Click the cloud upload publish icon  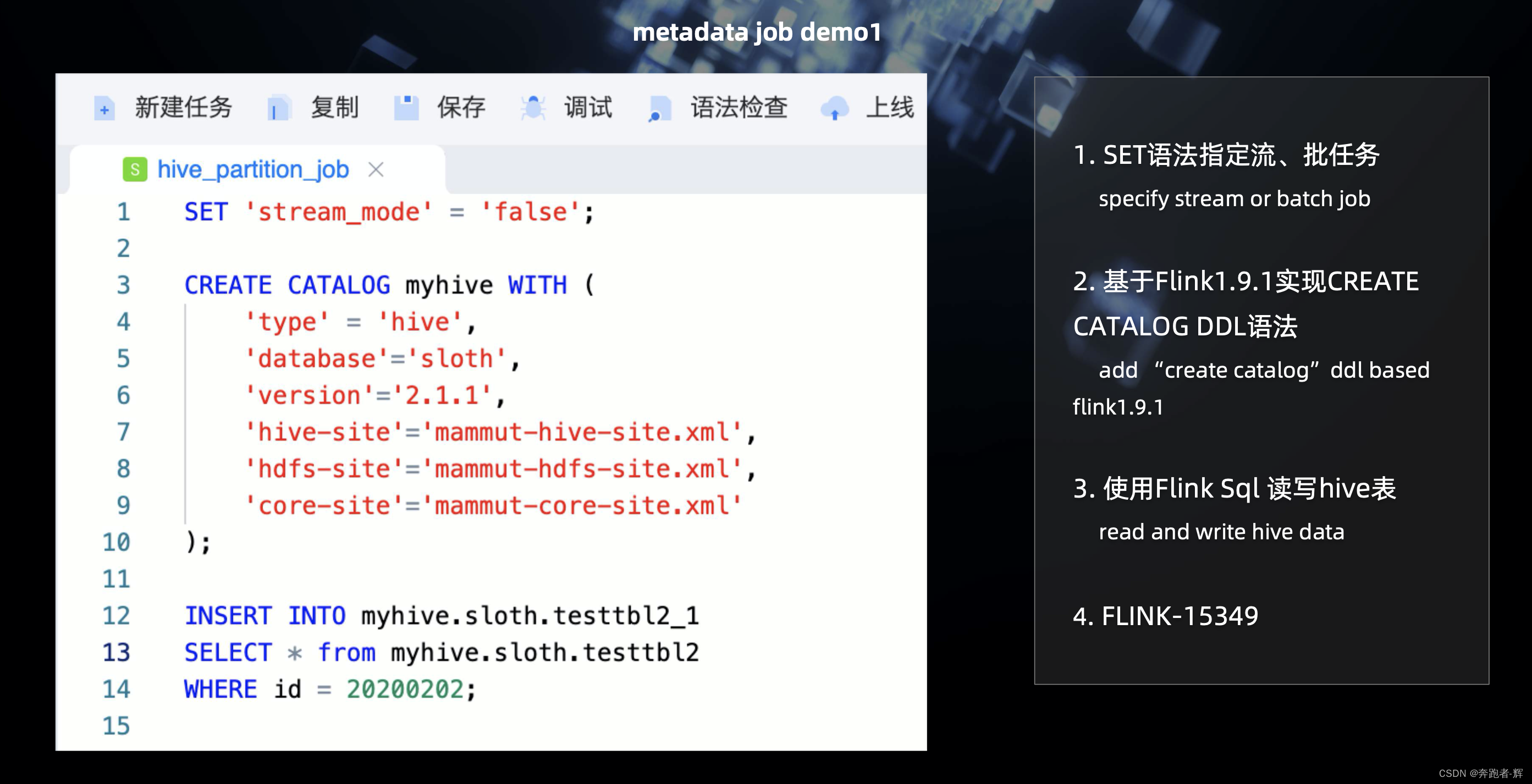(x=834, y=109)
